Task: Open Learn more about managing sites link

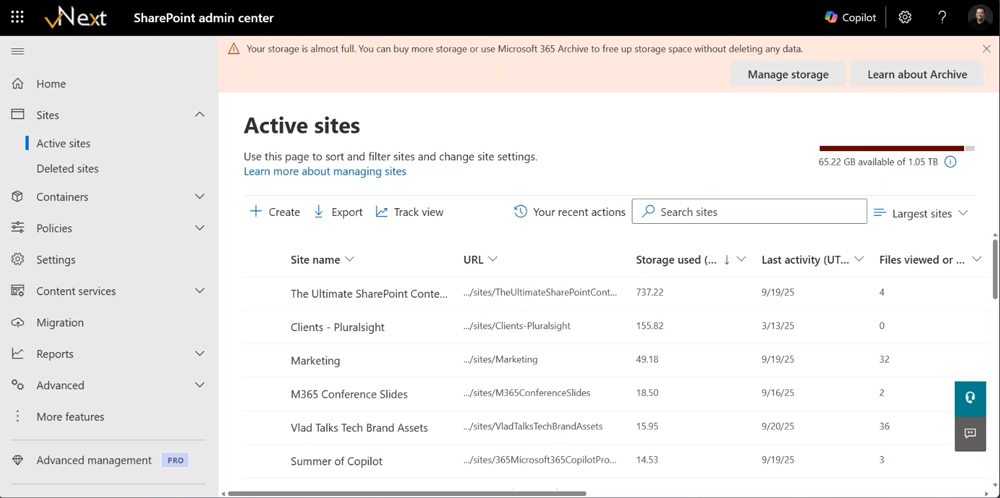Action: pos(325,172)
